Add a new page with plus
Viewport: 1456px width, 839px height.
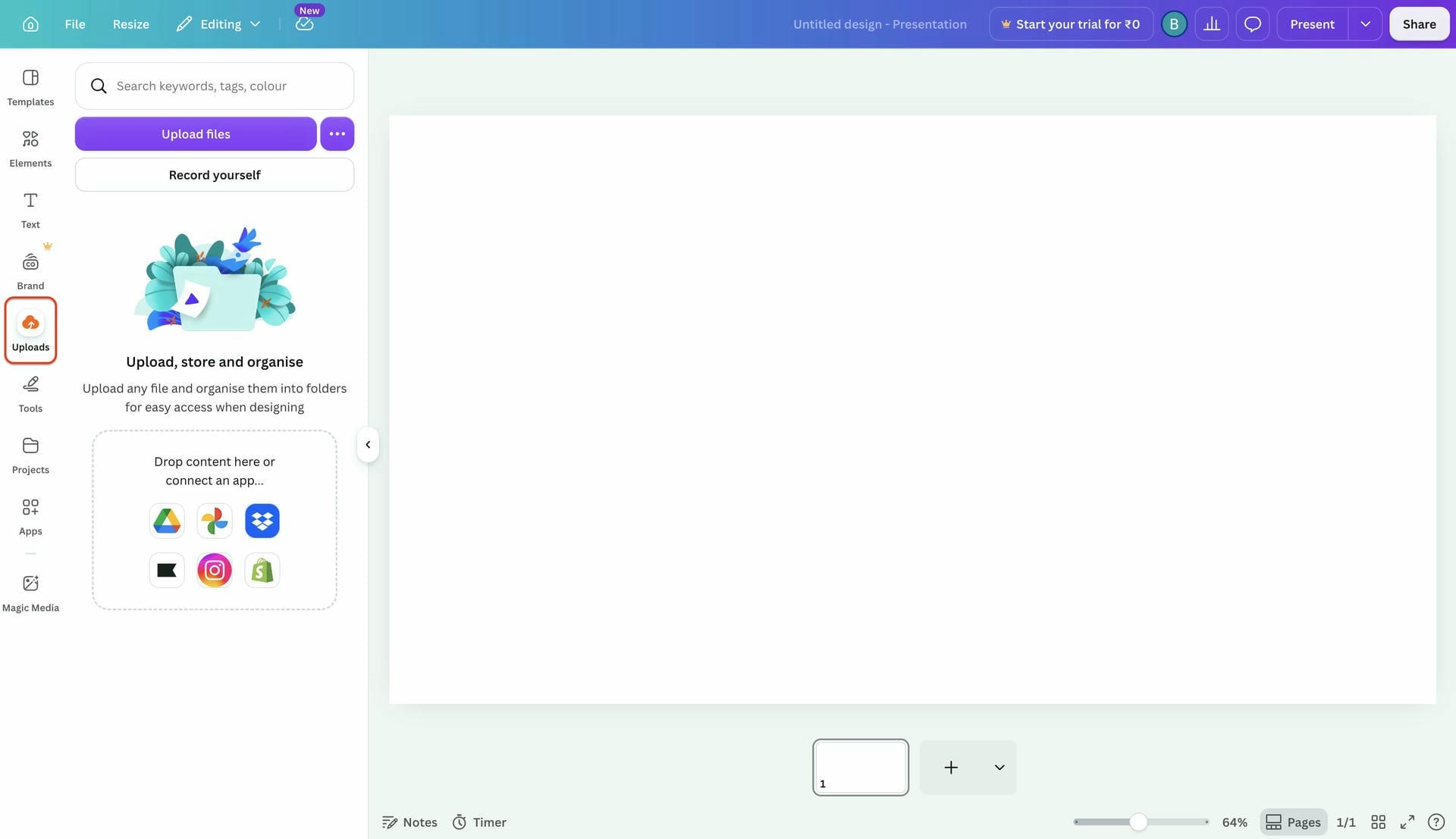[x=951, y=767]
